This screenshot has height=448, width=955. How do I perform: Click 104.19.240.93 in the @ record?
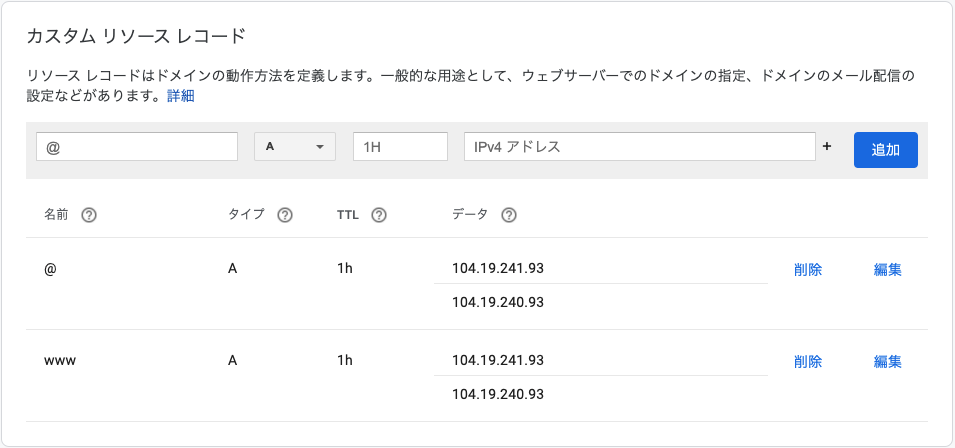click(498, 302)
